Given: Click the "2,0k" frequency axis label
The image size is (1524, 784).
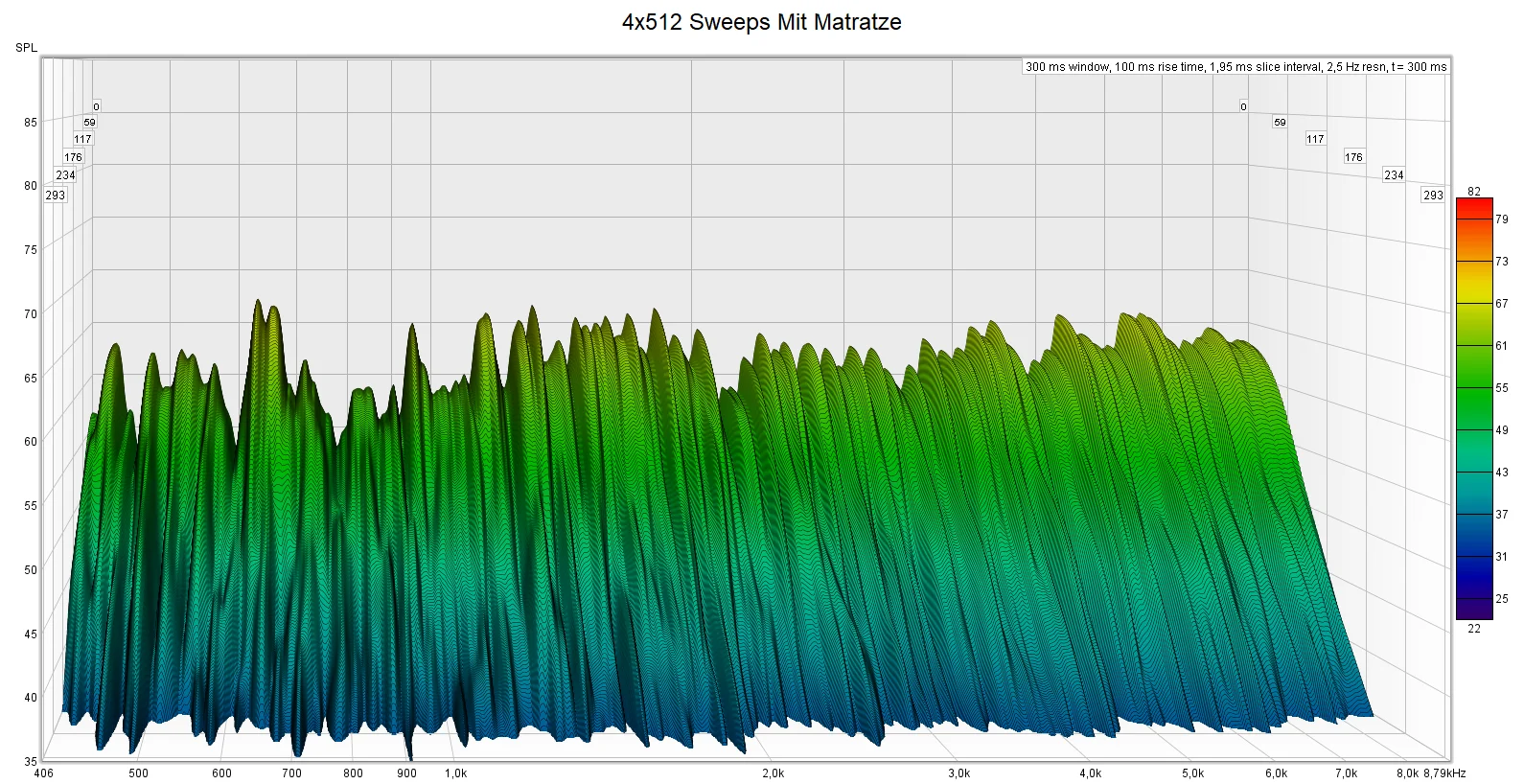Looking at the screenshot, I should coord(774,773).
